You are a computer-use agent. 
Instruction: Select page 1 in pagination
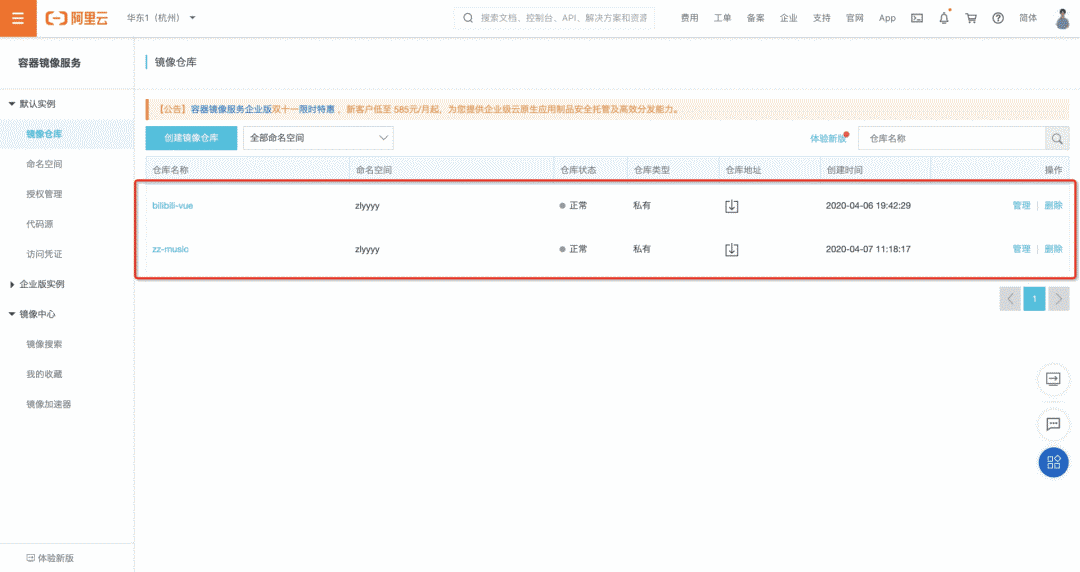click(1035, 299)
